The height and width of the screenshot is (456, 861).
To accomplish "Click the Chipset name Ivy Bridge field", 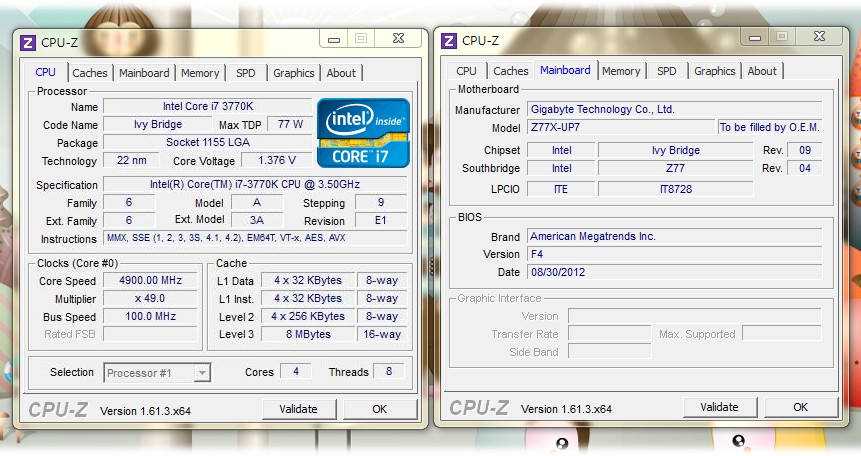I will point(675,150).
